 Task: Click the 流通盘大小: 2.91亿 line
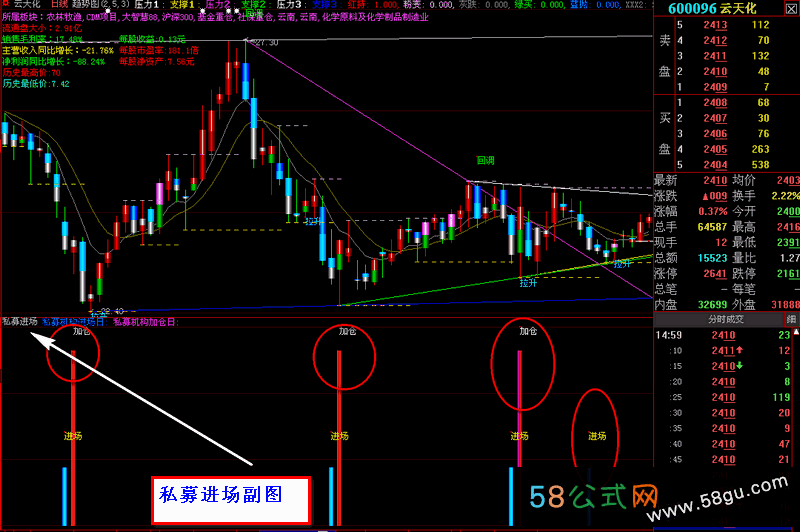[42, 28]
